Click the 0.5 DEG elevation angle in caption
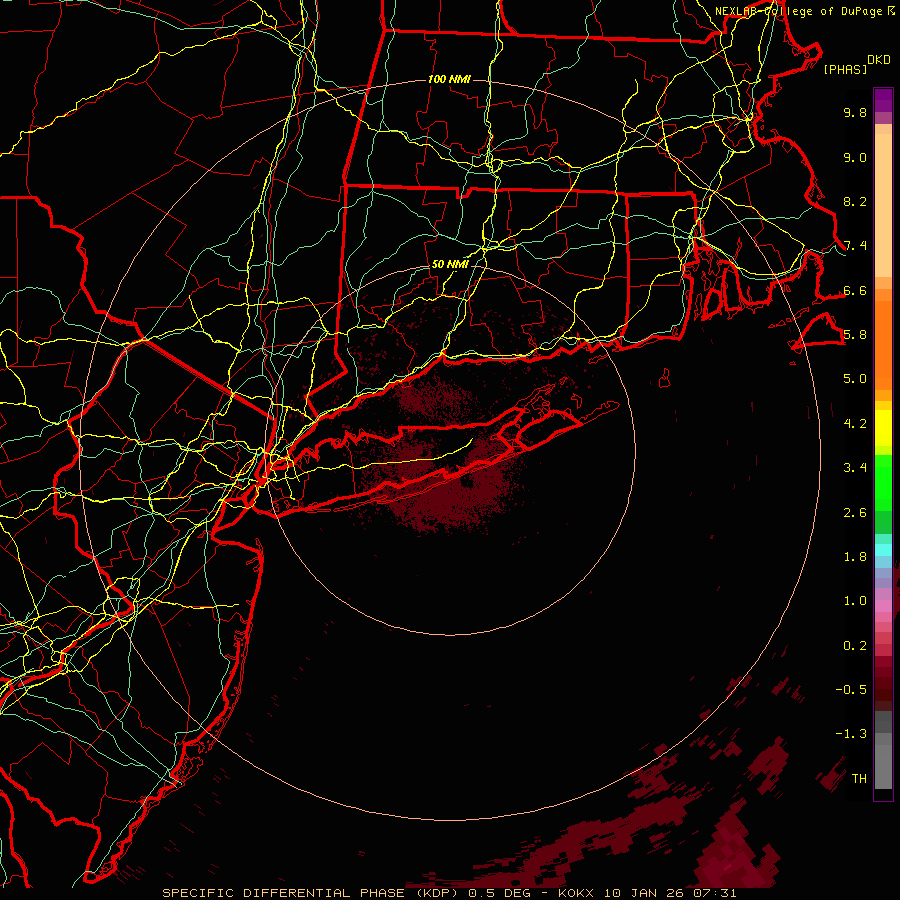Screen dimensions: 900x900 (499, 893)
